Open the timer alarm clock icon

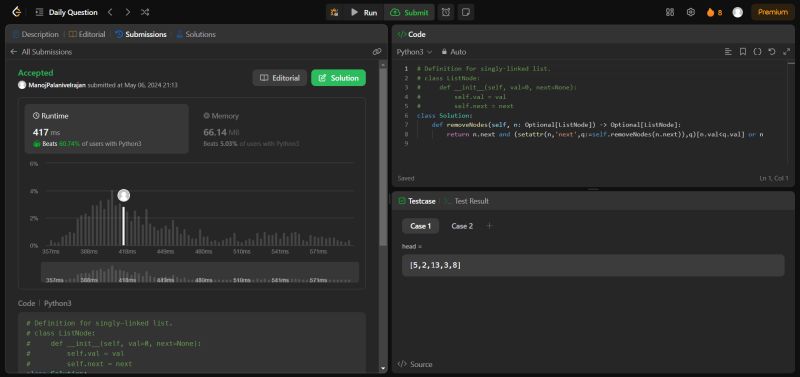[446, 12]
